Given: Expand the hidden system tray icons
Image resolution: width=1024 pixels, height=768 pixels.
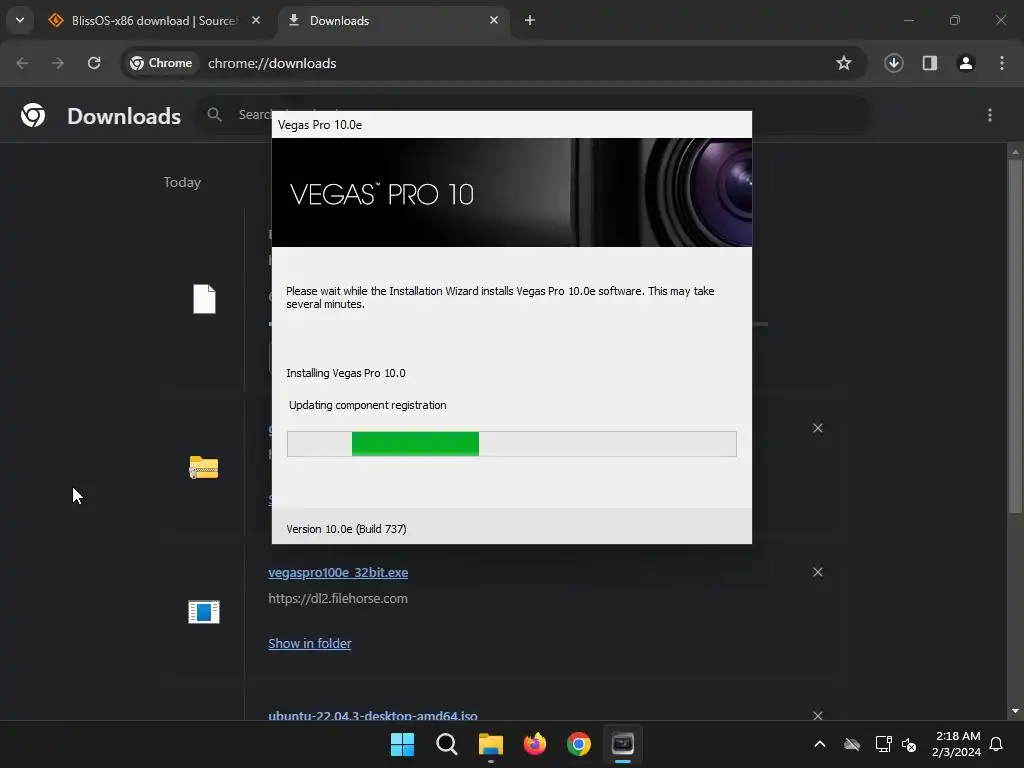Looking at the screenshot, I should coord(820,744).
